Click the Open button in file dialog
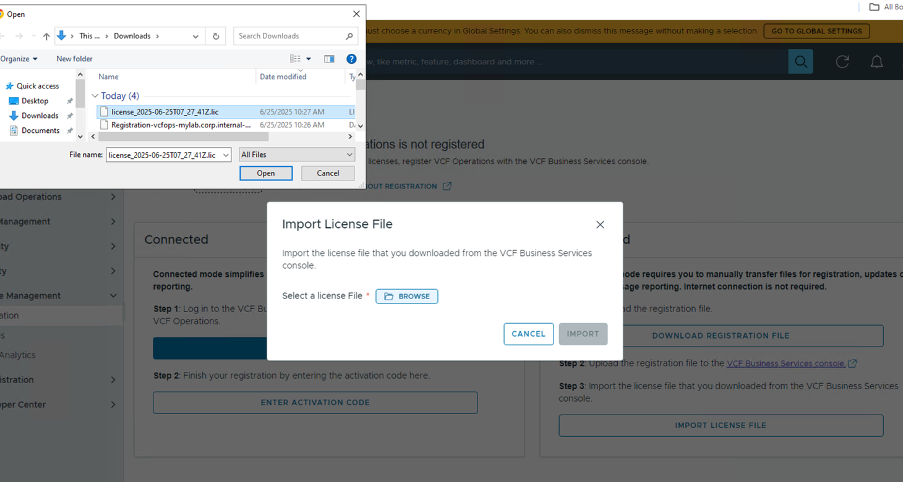The width and height of the screenshot is (904, 482). 266,173
